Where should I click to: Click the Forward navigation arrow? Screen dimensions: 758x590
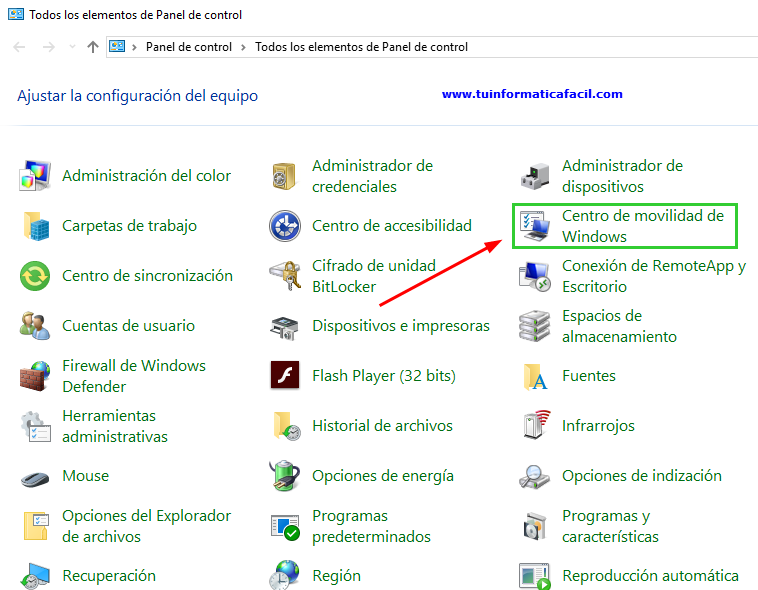(x=48, y=47)
